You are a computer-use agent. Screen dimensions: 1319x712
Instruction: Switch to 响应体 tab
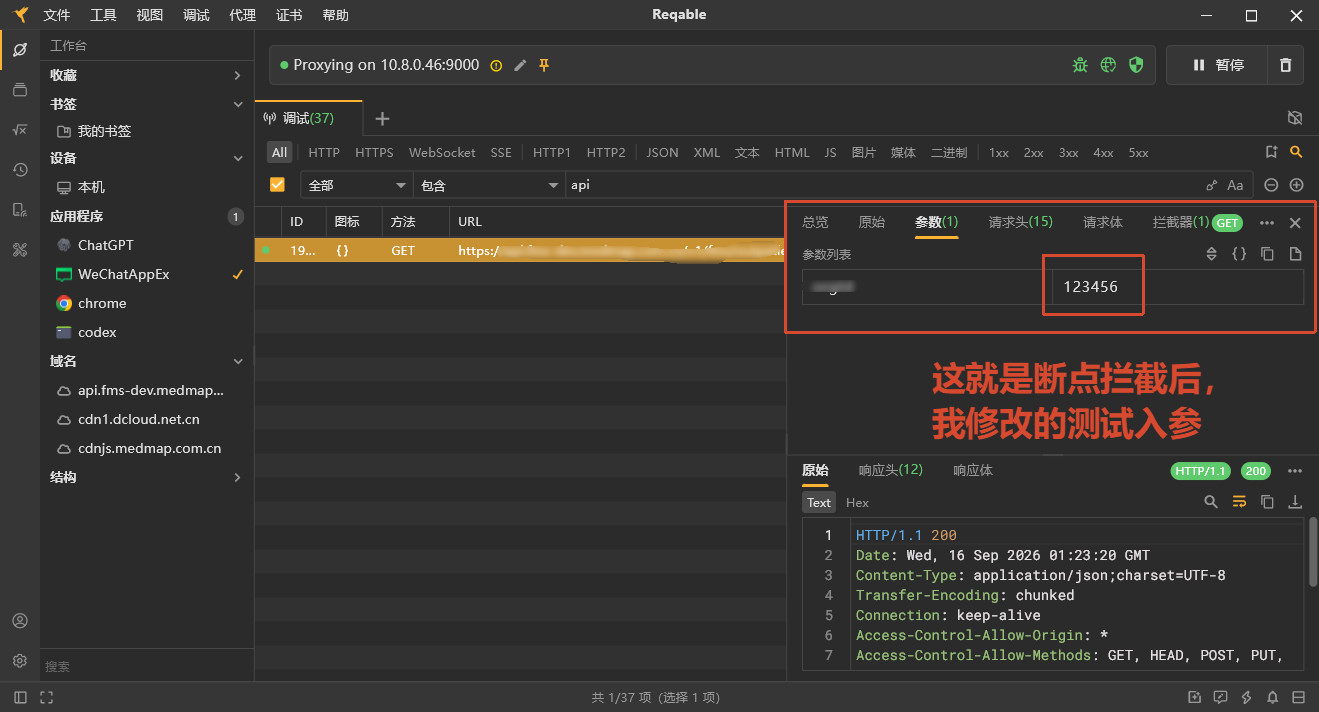973,470
